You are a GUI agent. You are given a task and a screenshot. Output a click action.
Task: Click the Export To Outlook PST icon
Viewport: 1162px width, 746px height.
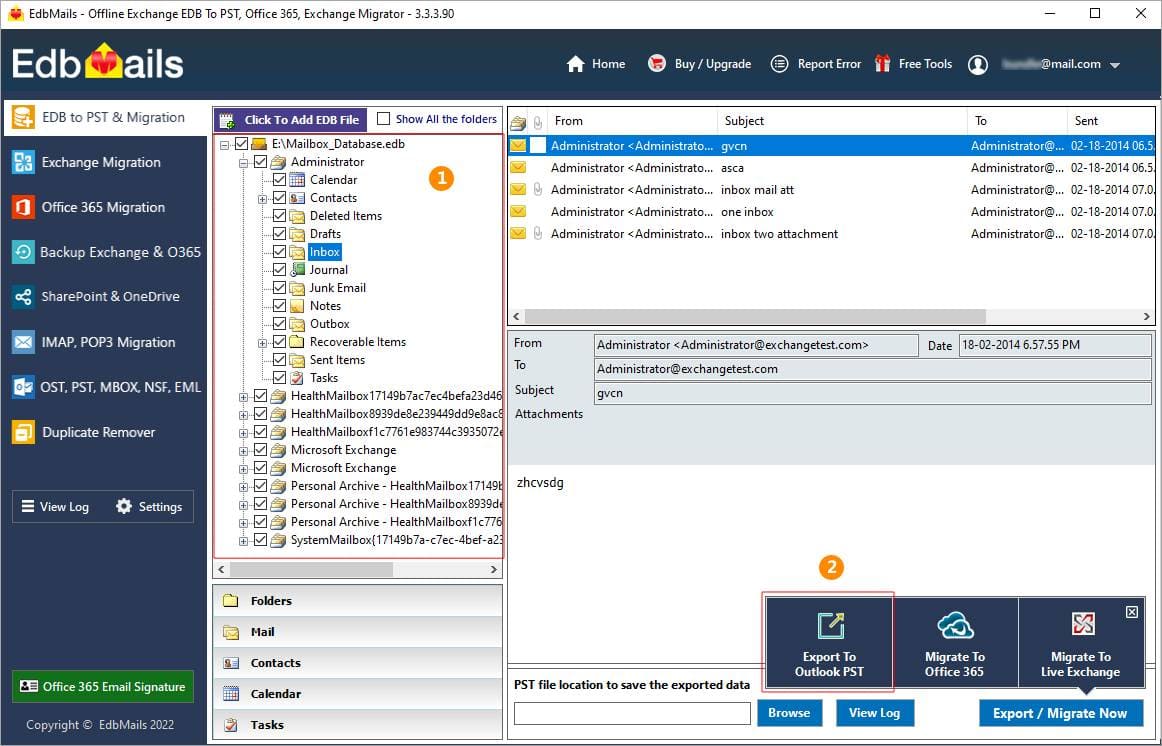point(830,625)
